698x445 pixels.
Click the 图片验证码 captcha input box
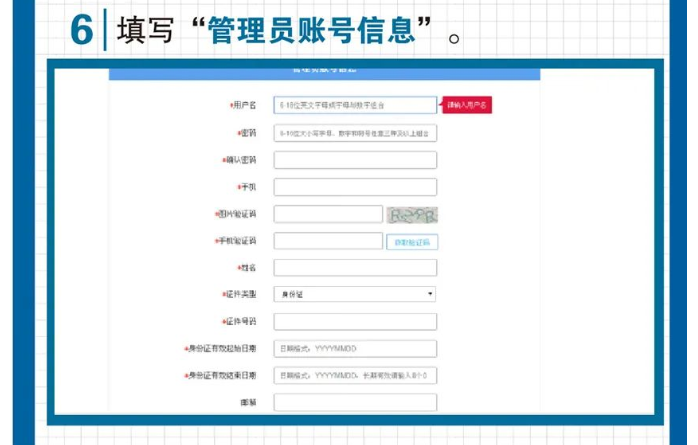tap(328, 214)
